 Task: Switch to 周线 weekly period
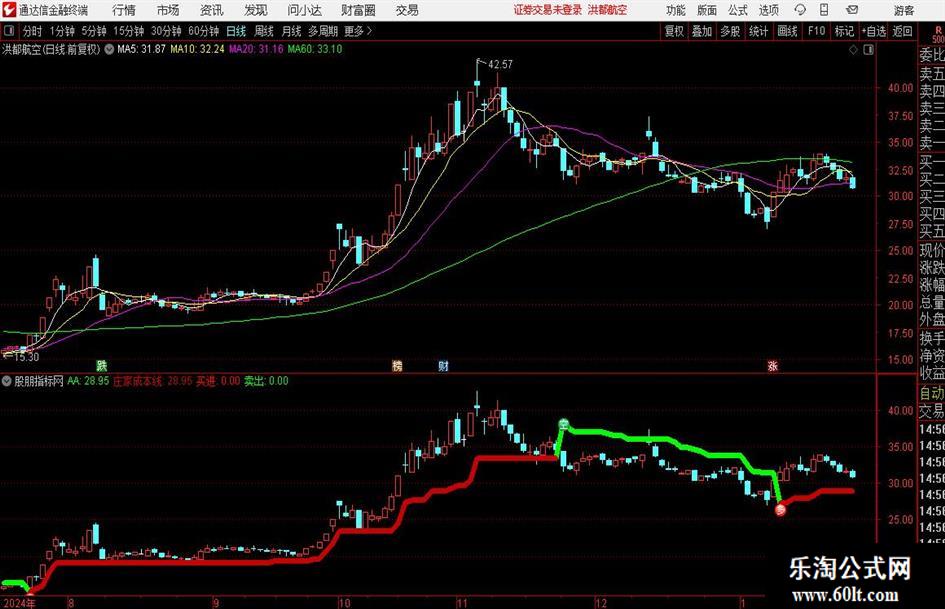click(264, 31)
